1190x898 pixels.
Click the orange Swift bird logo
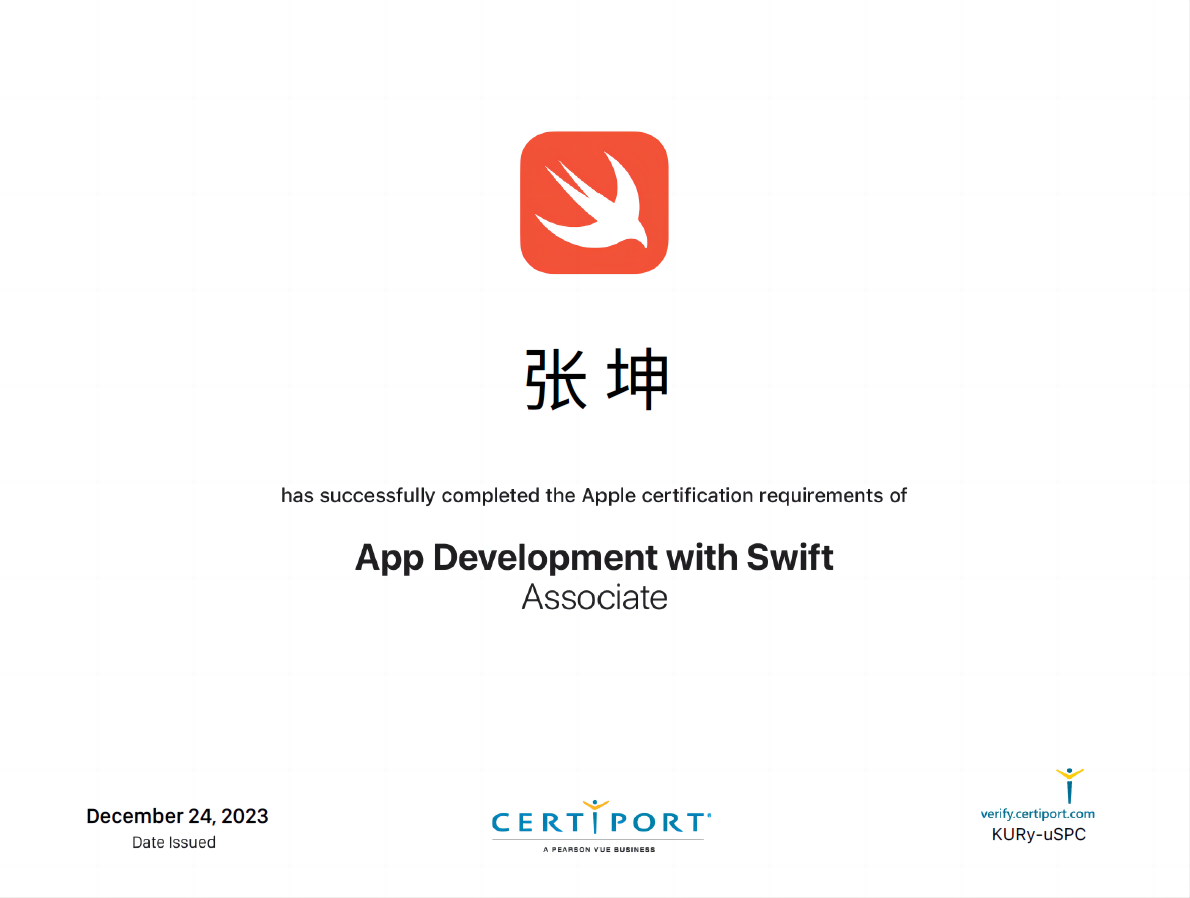pyautogui.click(x=594, y=202)
